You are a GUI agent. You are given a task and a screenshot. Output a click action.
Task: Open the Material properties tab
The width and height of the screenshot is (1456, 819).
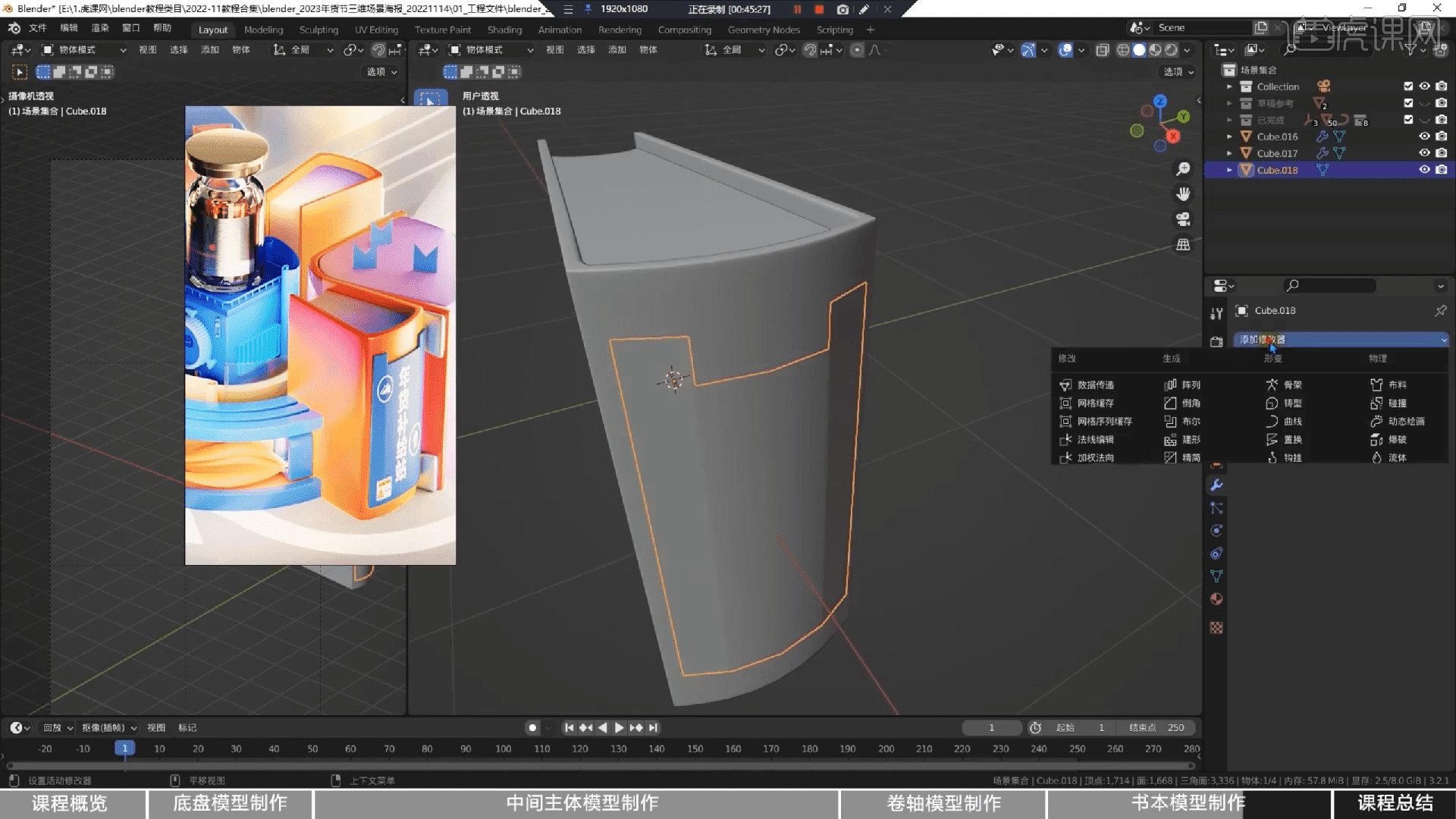coord(1216,599)
